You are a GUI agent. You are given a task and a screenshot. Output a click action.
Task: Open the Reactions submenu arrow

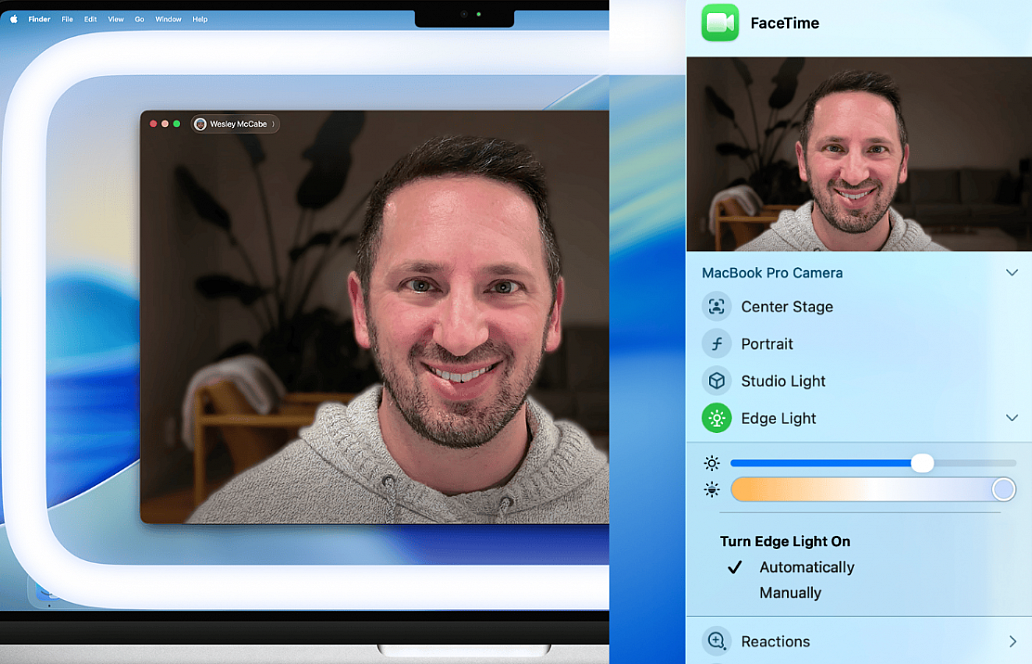(x=1012, y=641)
